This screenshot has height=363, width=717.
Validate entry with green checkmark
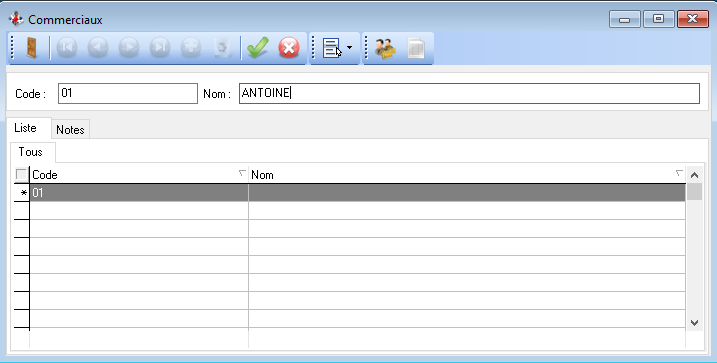click(257, 48)
